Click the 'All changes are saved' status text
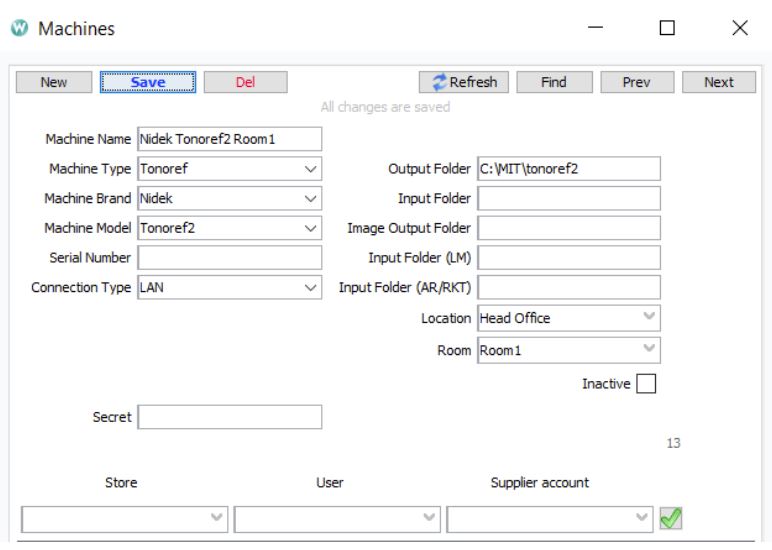Screen dimensions: 772x550 tap(386, 107)
